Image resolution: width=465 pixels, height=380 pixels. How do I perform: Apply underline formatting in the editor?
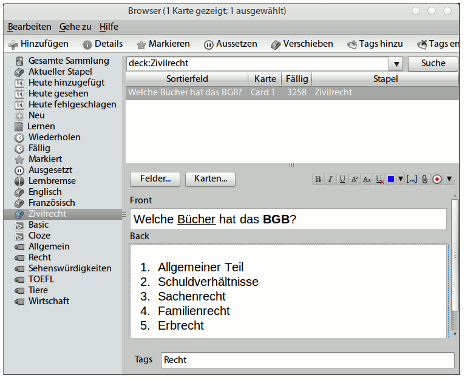click(342, 179)
